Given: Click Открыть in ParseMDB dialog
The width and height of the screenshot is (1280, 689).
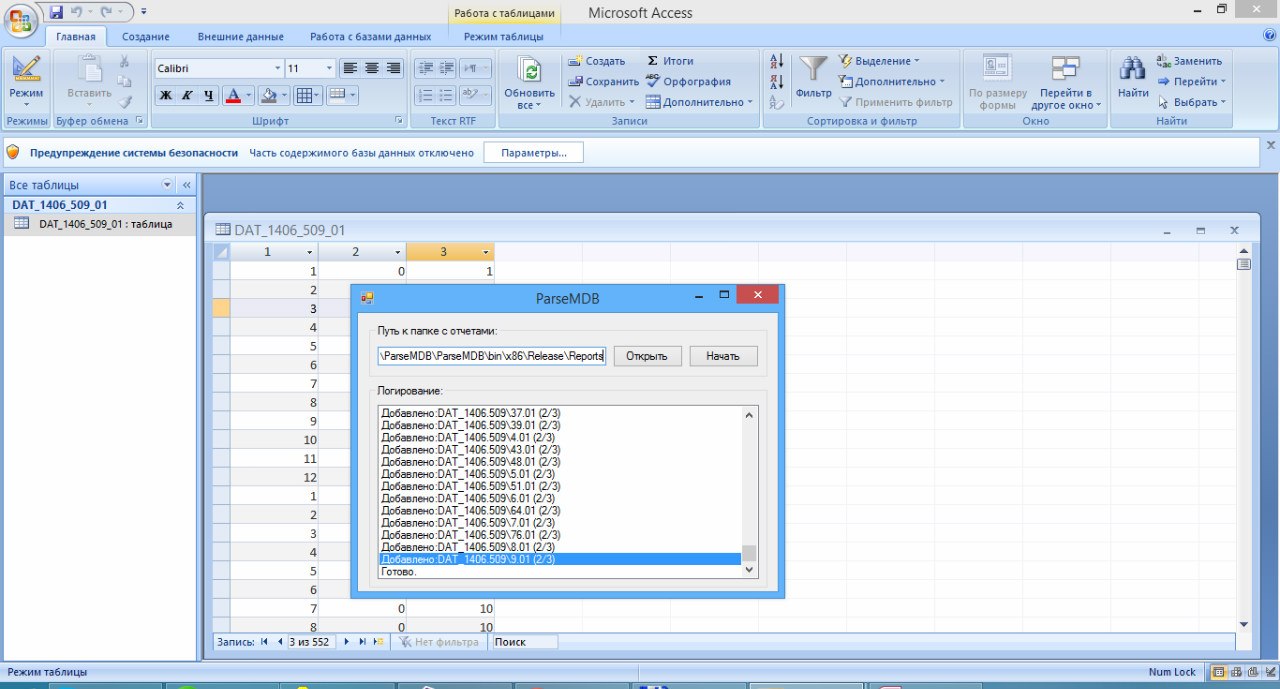Looking at the screenshot, I should 647,356.
